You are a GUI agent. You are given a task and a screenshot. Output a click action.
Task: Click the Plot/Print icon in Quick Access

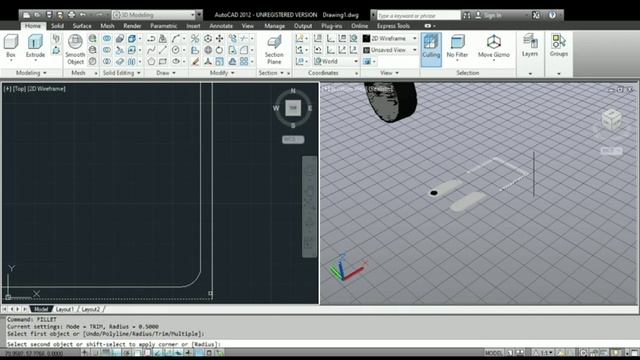[71, 15]
